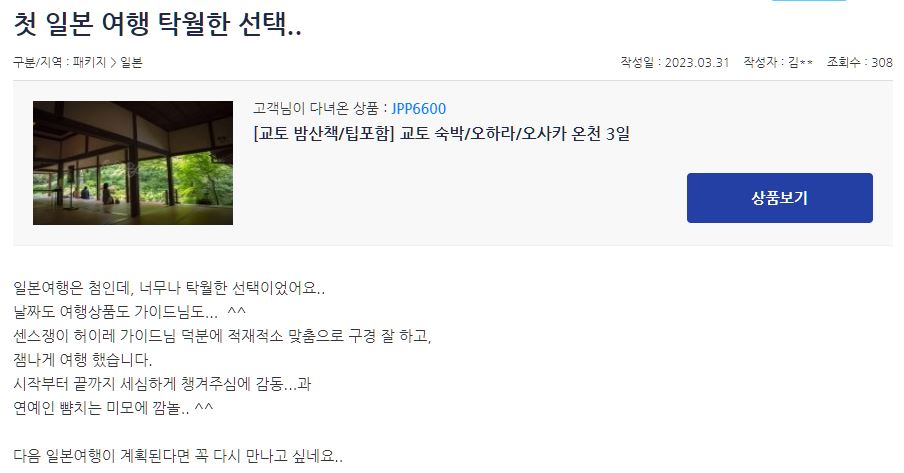Click the 상품보기 button
Viewport: 904px width, 473px height.
[x=779, y=198]
